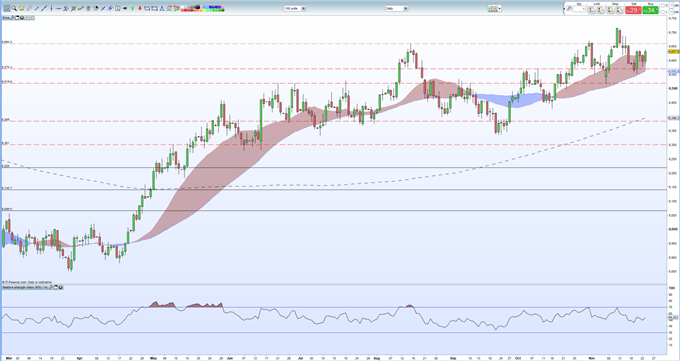Click the Relative Strength Index label tab
This screenshot has height=361, width=680.
[x=26, y=287]
